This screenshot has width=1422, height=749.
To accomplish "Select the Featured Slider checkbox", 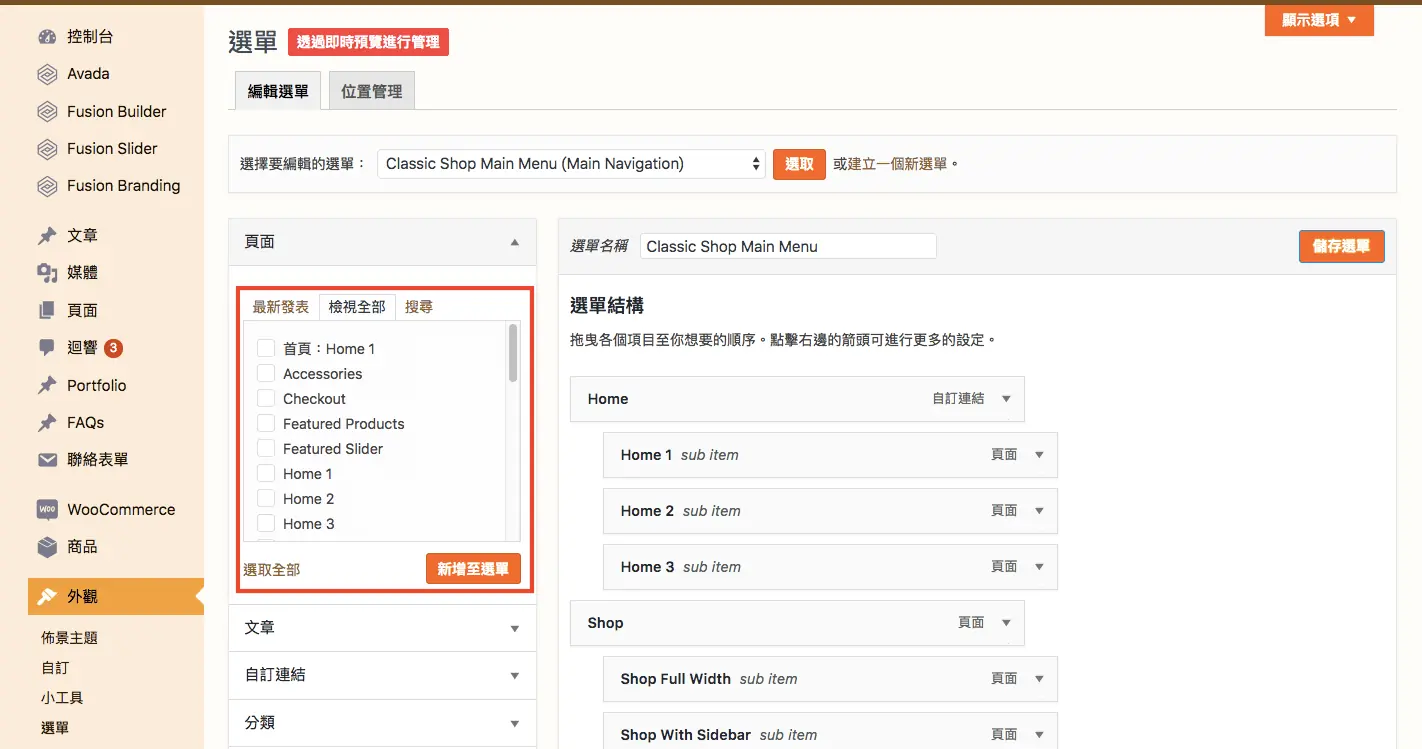I will click(266, 448).
